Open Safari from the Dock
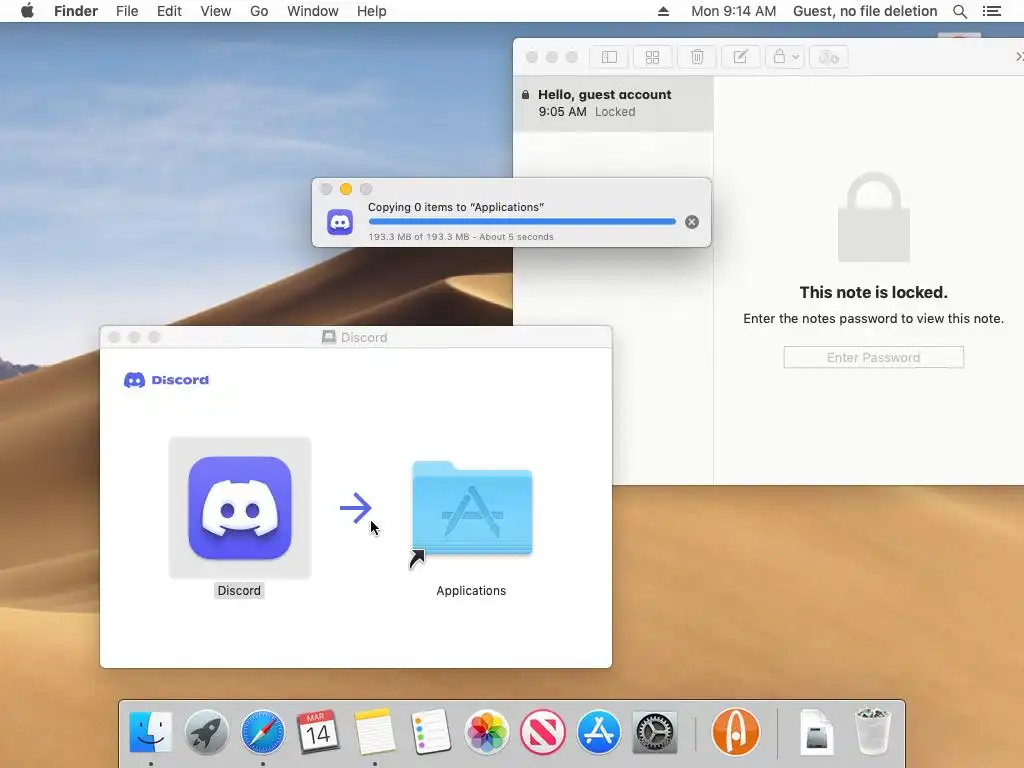Screen dimensions: 1024x768 (263, 732)
